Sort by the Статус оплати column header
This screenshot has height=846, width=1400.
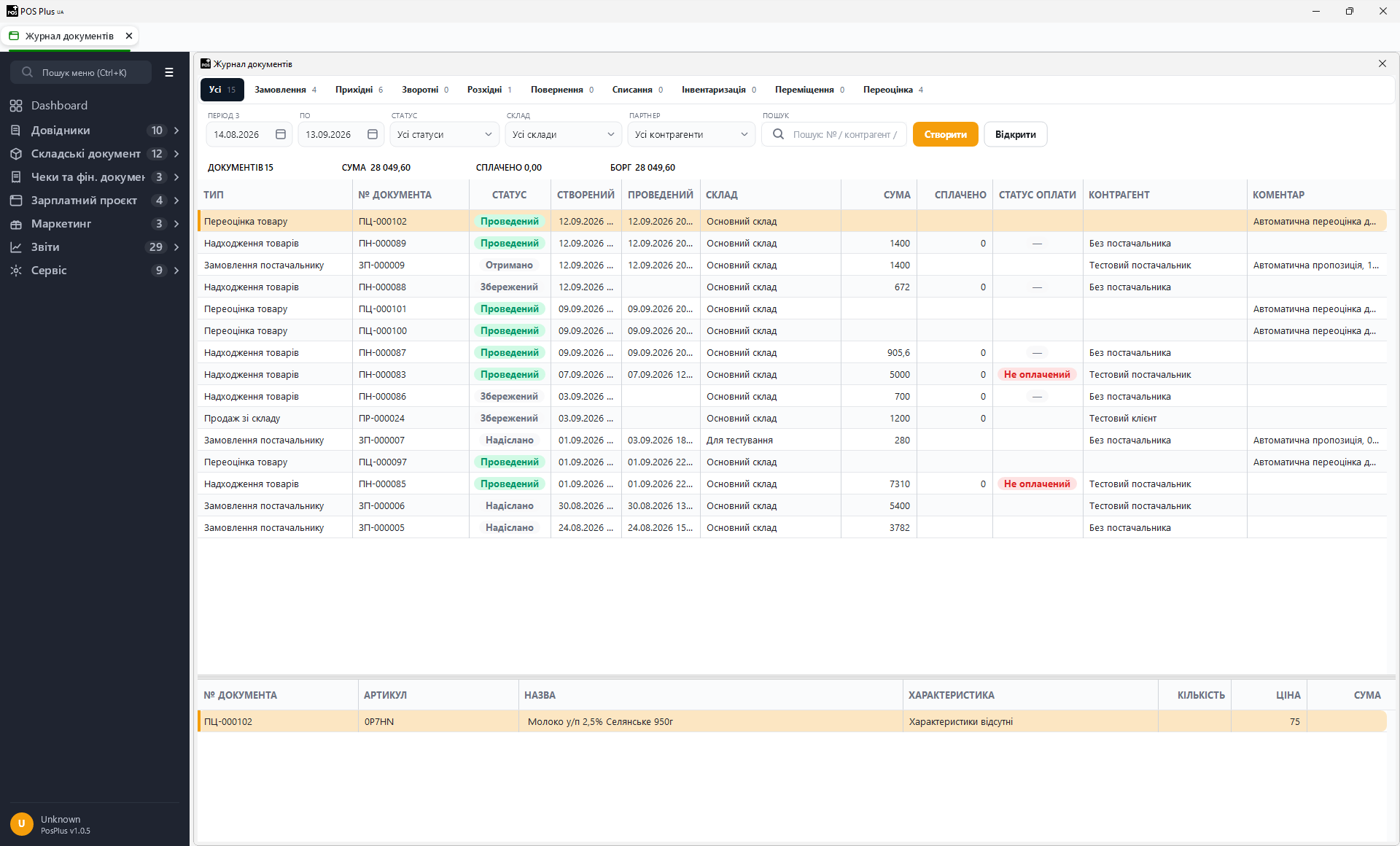(1038, 195)
